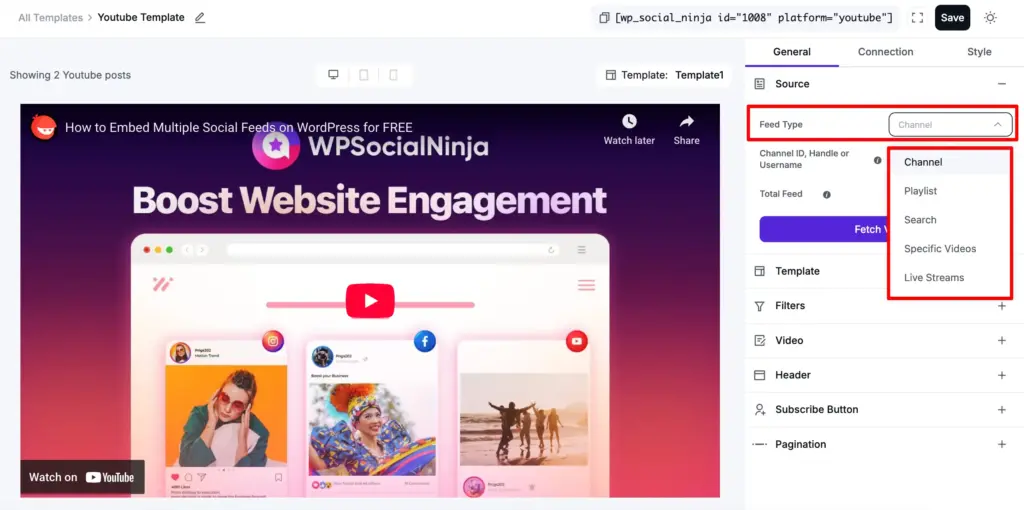Choose Specific Videos from the Feed Type list
The image size is (1024, 510).
(x=950, y=248)
